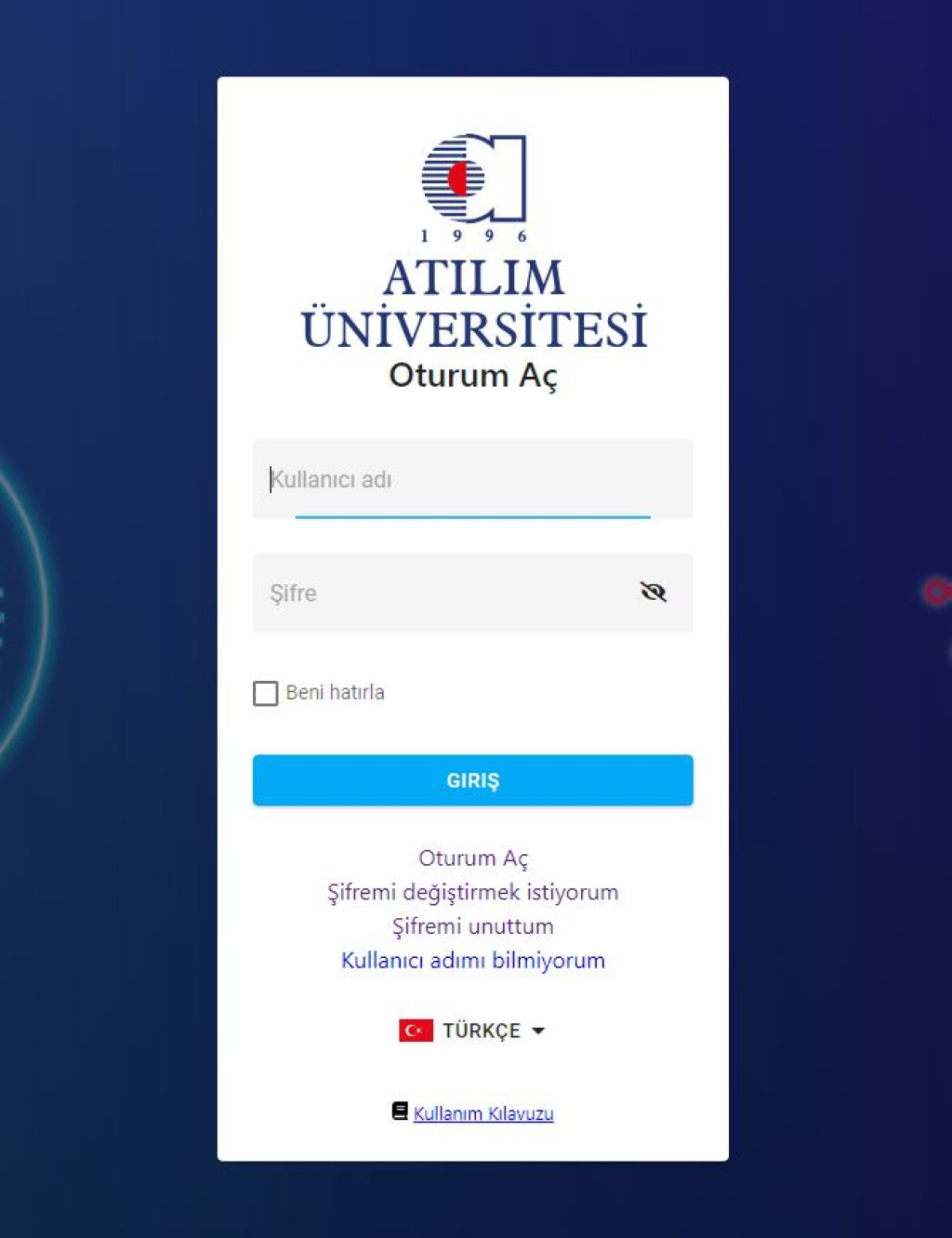Click the dropdown arrow beside TÜRKÇE
The height and width of the screenshot is (1238, 952).
click(537, 1031)
